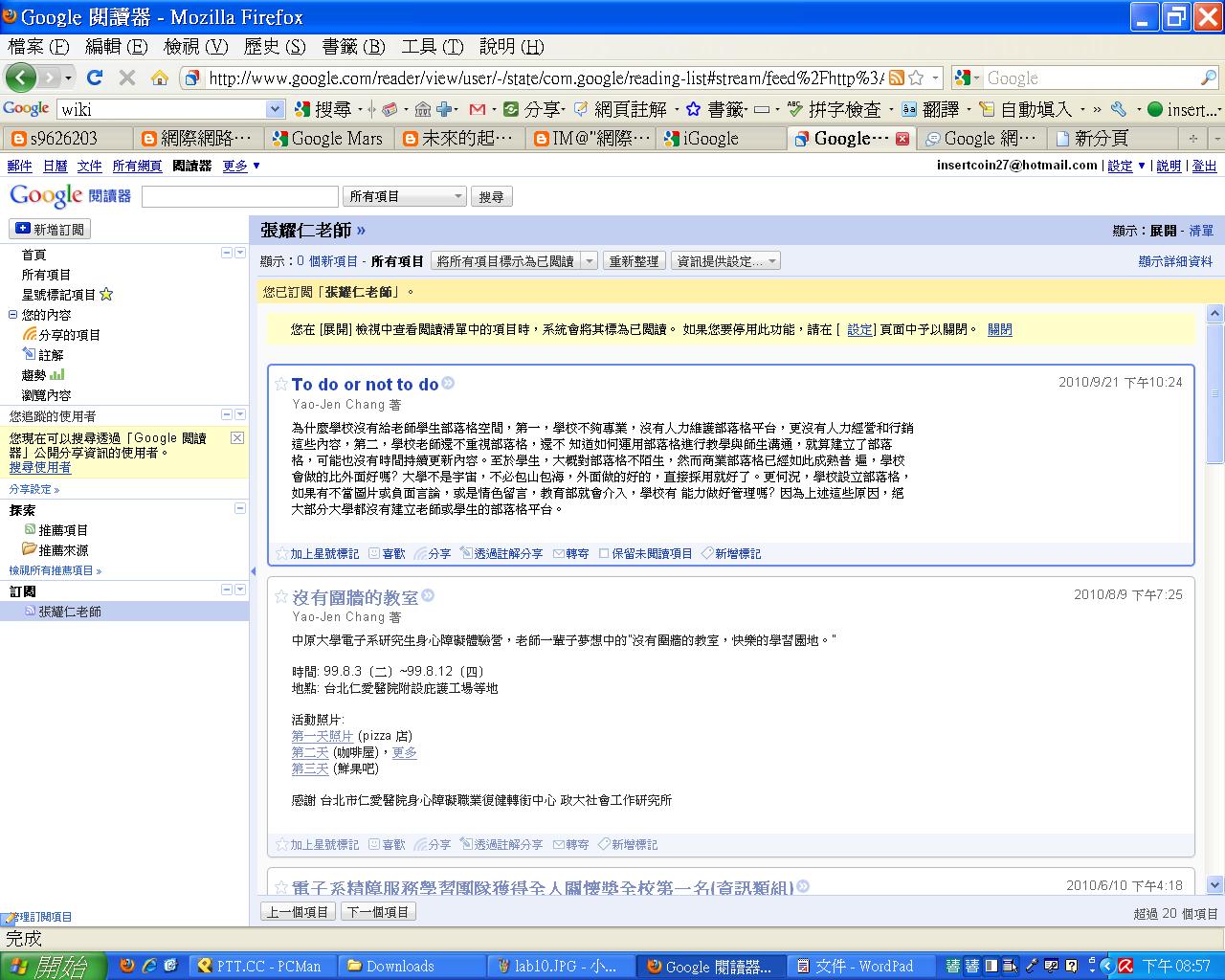
Task: Click the feed list vertical scrollbar down arrow
Action: pyautogui.click(x=1215, y=885)
